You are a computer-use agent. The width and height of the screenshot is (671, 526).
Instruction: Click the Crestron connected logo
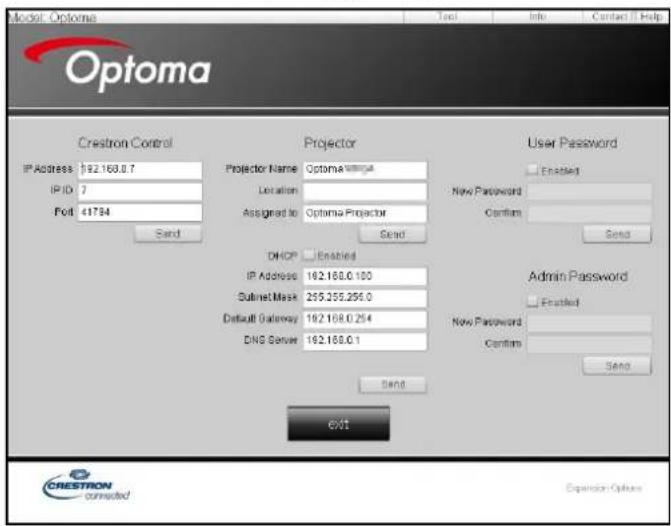tap(86, 485)
